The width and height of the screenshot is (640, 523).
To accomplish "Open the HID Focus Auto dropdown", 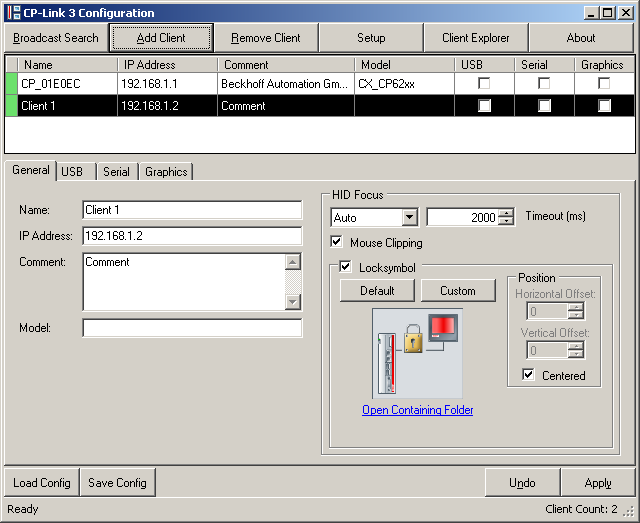I will point(409,217).
